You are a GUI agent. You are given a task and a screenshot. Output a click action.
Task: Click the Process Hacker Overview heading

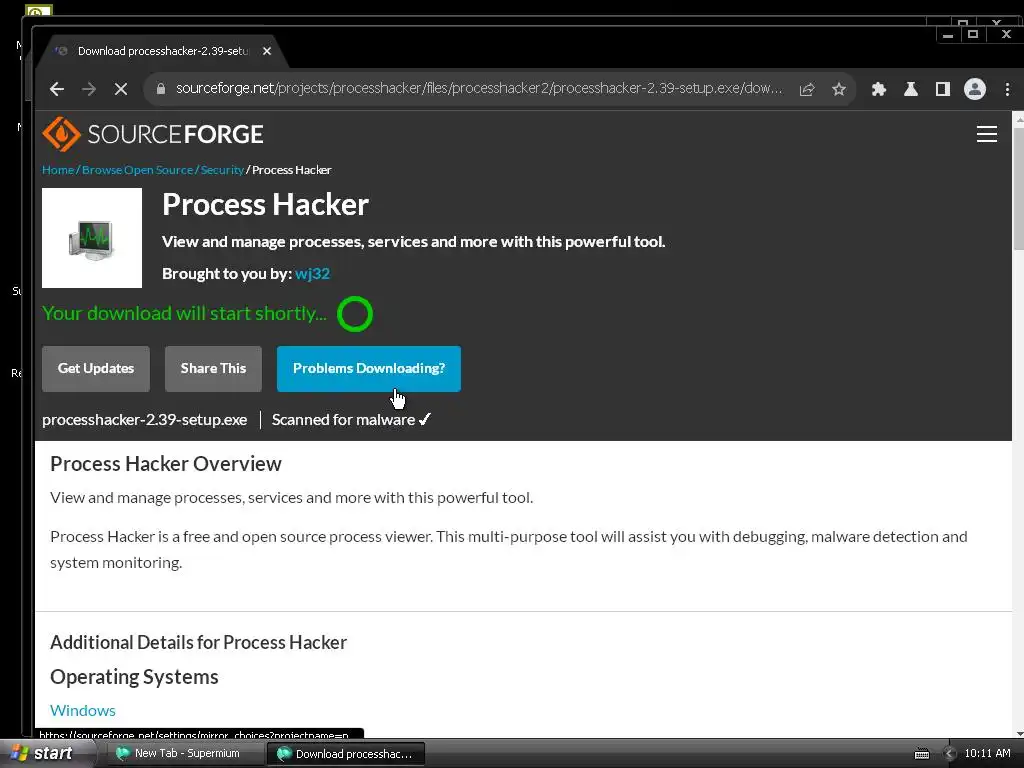166,464
